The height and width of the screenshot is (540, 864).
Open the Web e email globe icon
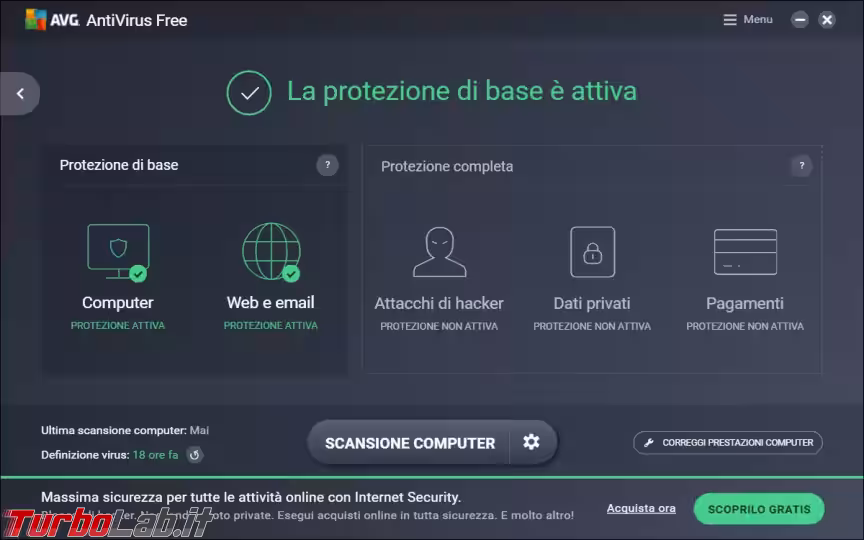coord(272,252)
